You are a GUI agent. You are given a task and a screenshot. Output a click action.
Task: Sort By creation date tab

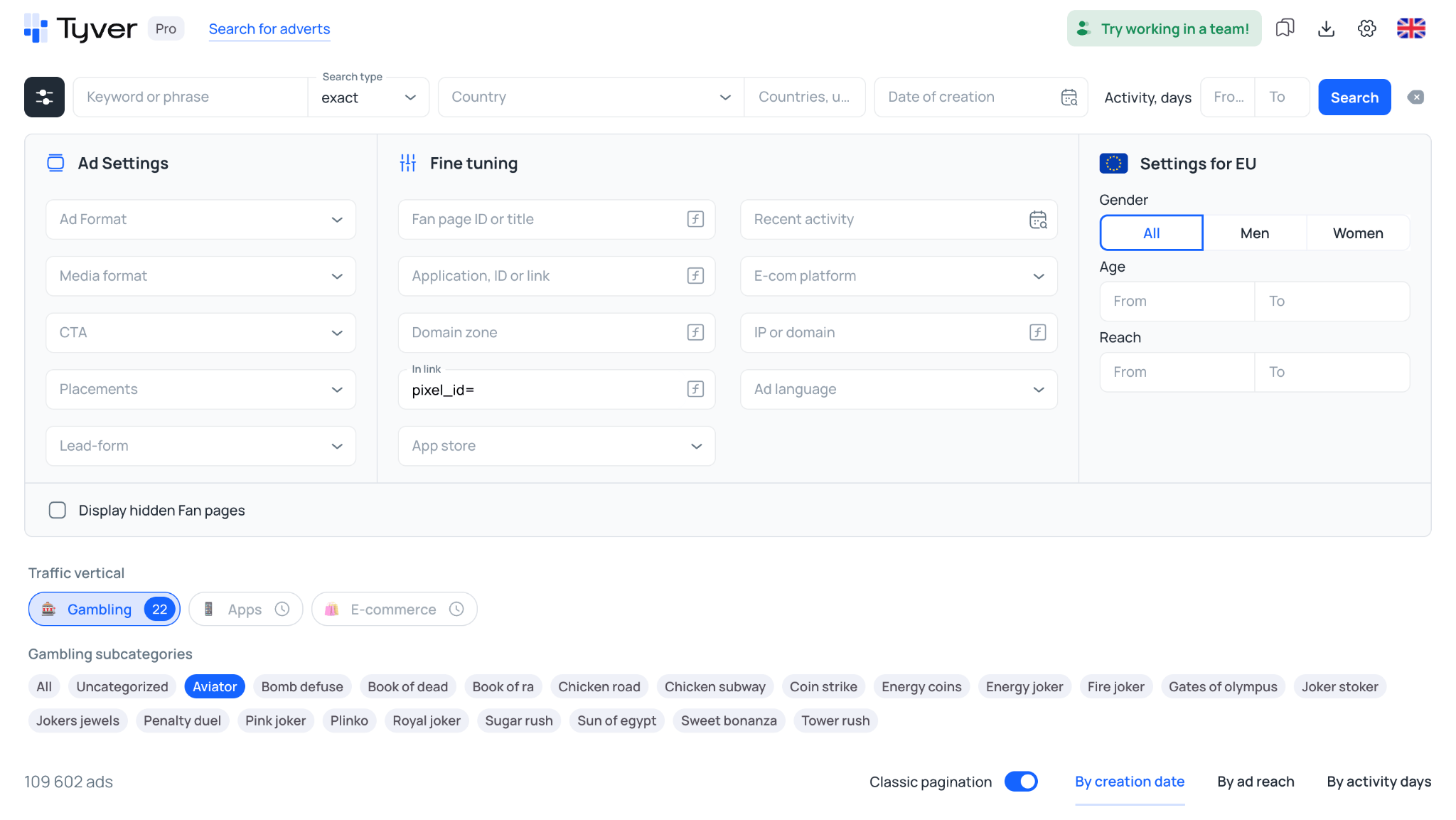(1129, 782)
